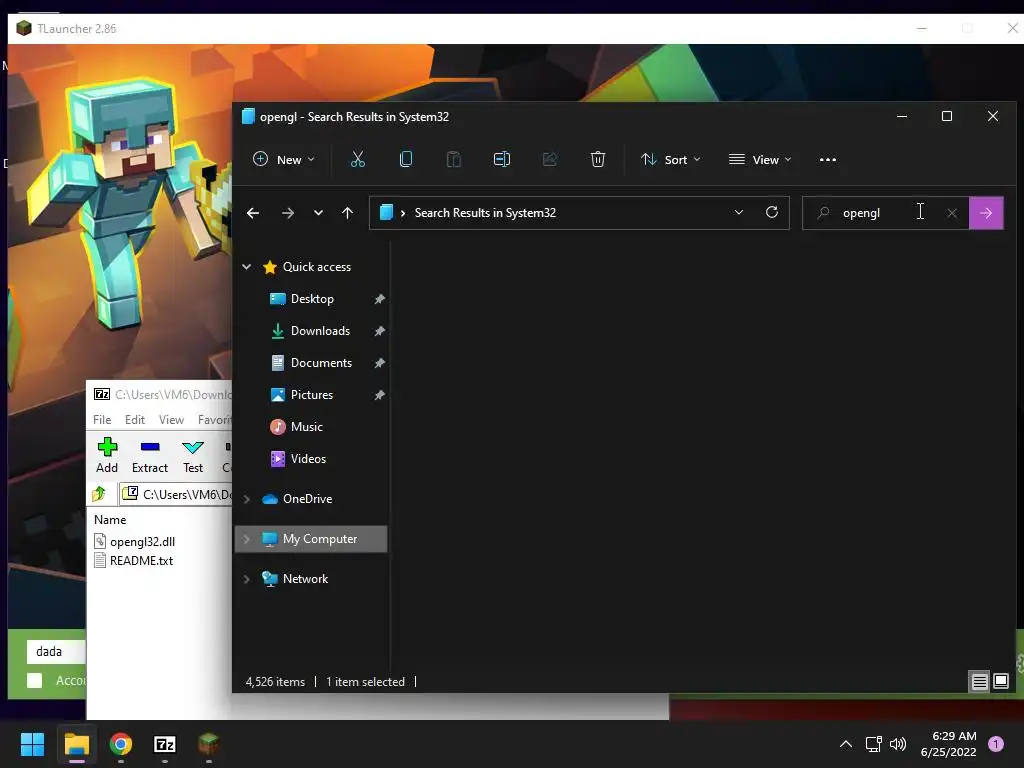Go up a folder in 7-Zip
The width and height of the screenshot is (1024, 768).
[99, 494]
